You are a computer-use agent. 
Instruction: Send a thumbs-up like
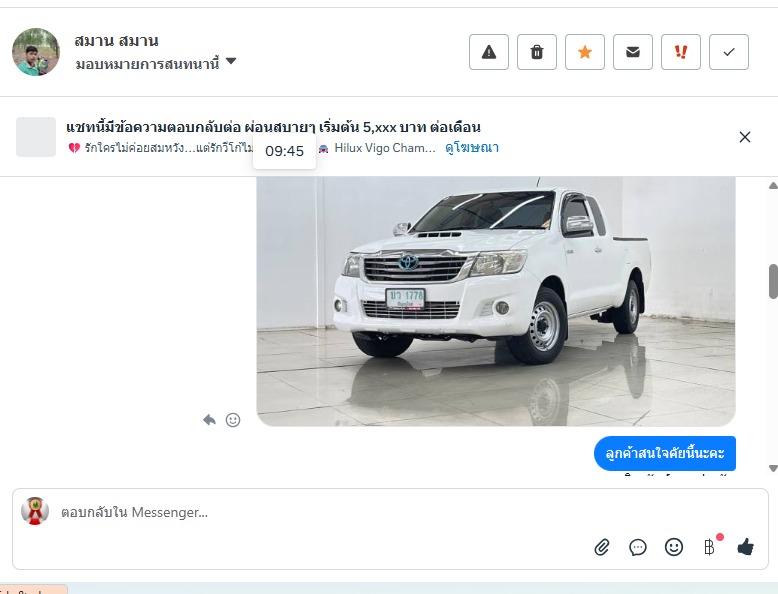point(745,547)
